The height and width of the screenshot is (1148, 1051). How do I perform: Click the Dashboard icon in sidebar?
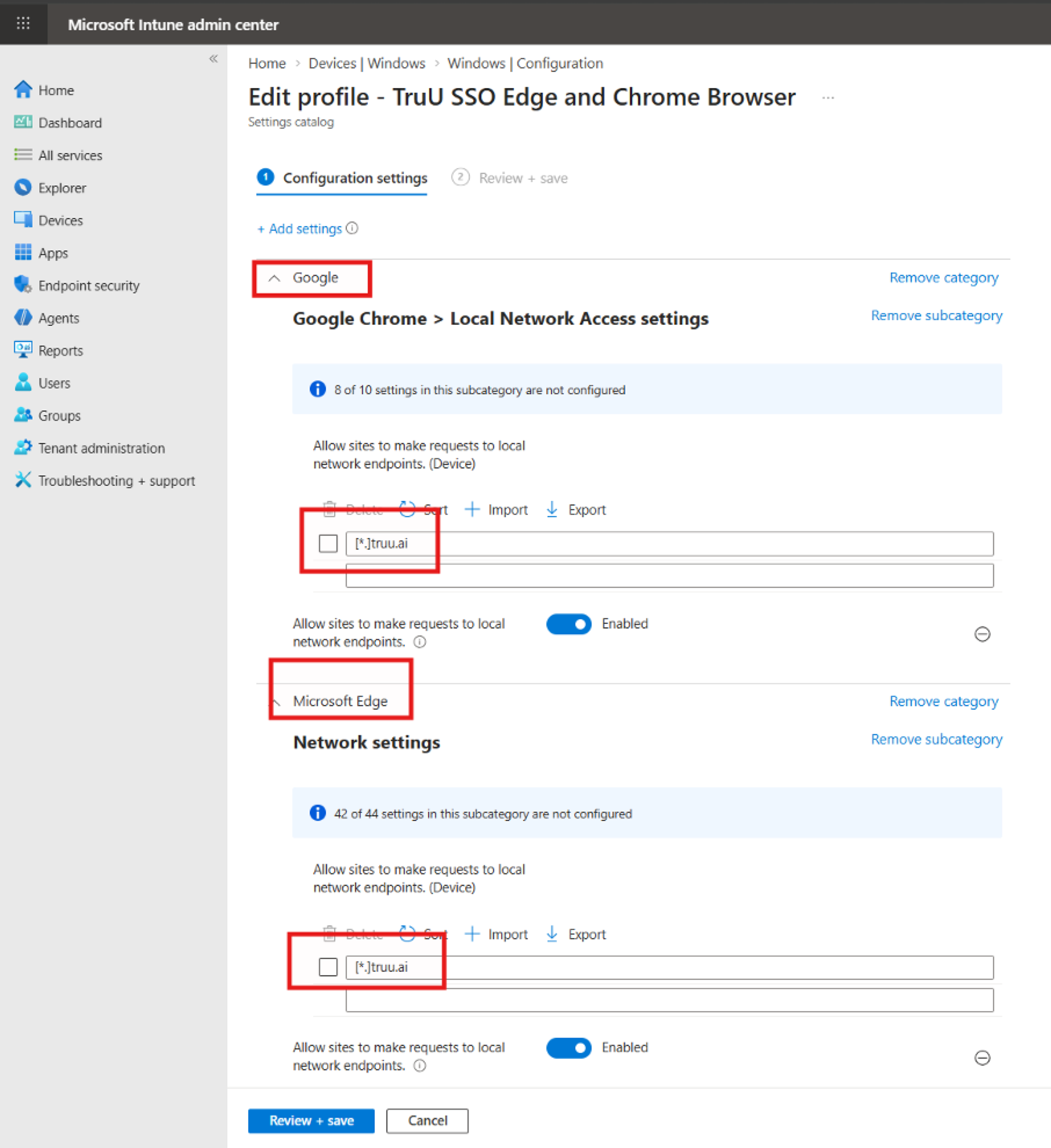coord(23,122)
